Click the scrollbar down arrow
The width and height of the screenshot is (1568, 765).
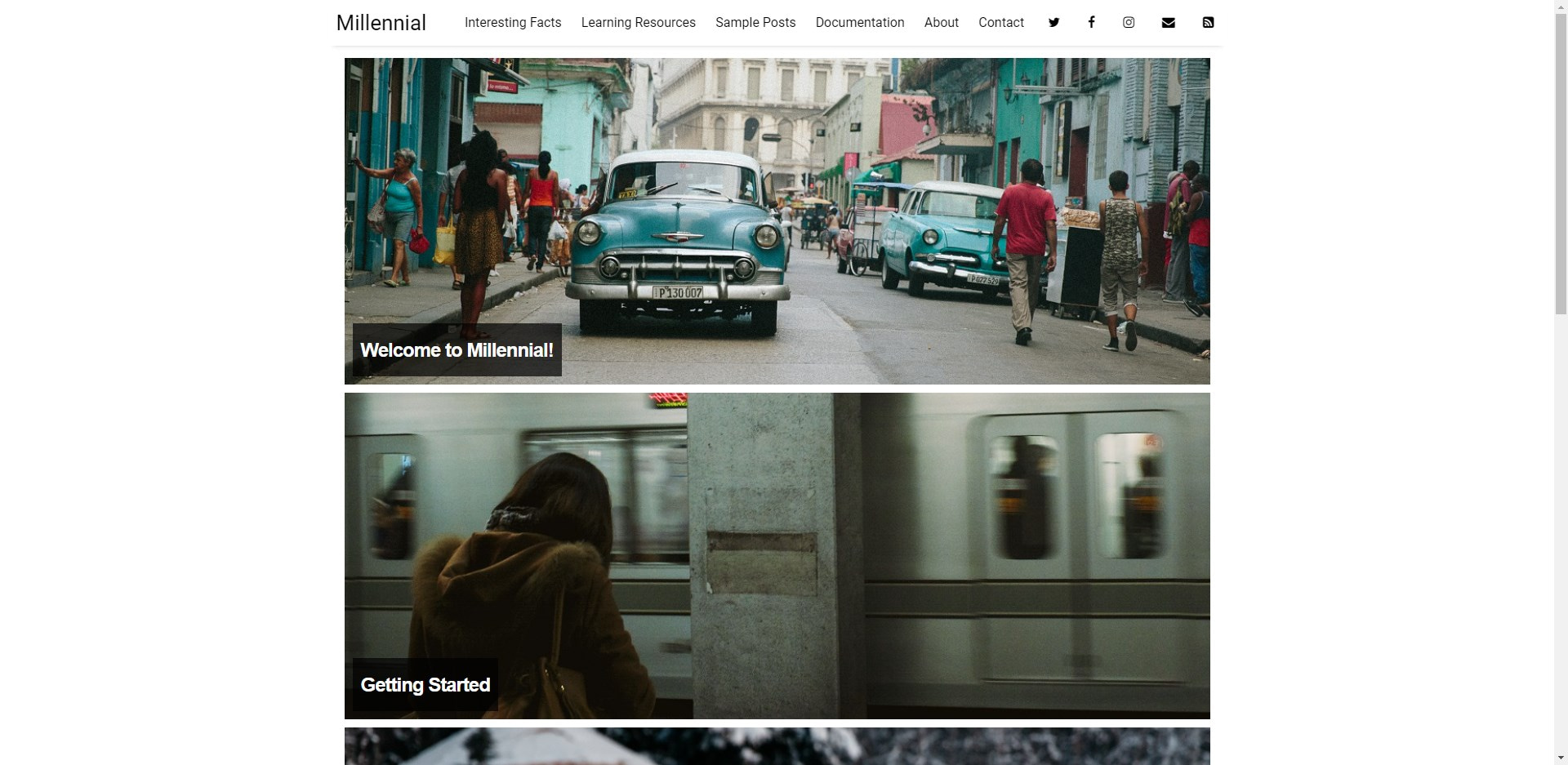1561,758
